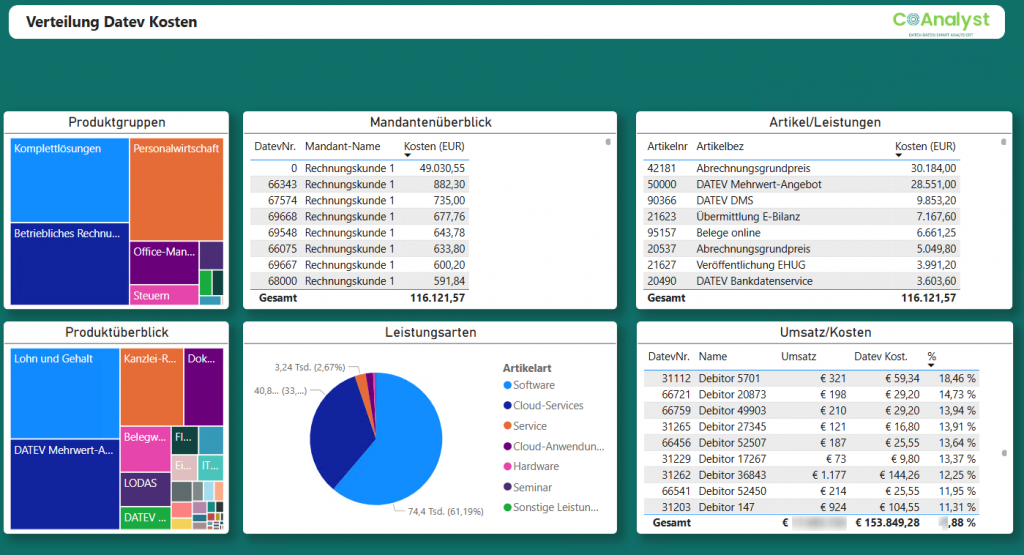Click the Software legend color dot

pyautogui.click(x=507, y=385)
